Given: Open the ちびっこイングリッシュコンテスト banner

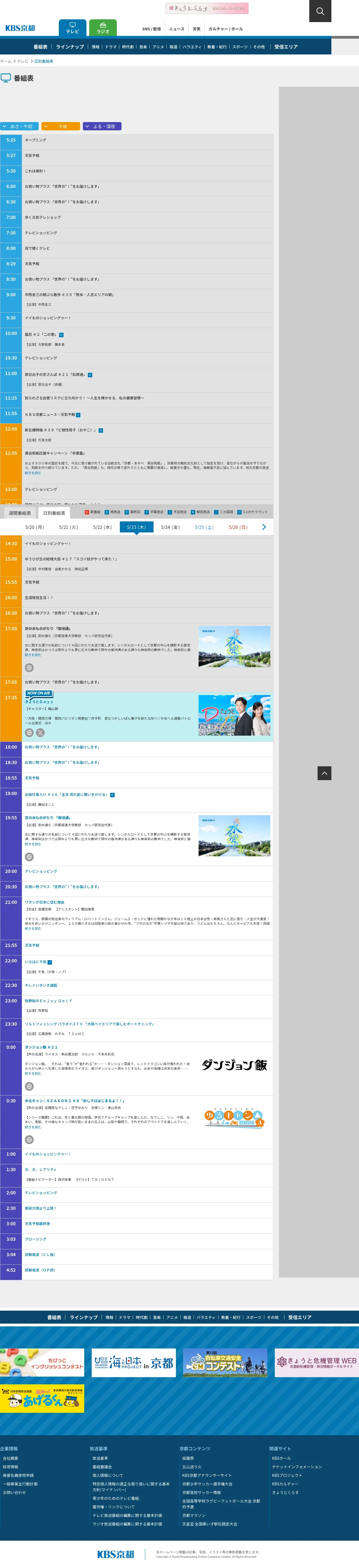Looking at the screenshot, I should coord(42,1362).
